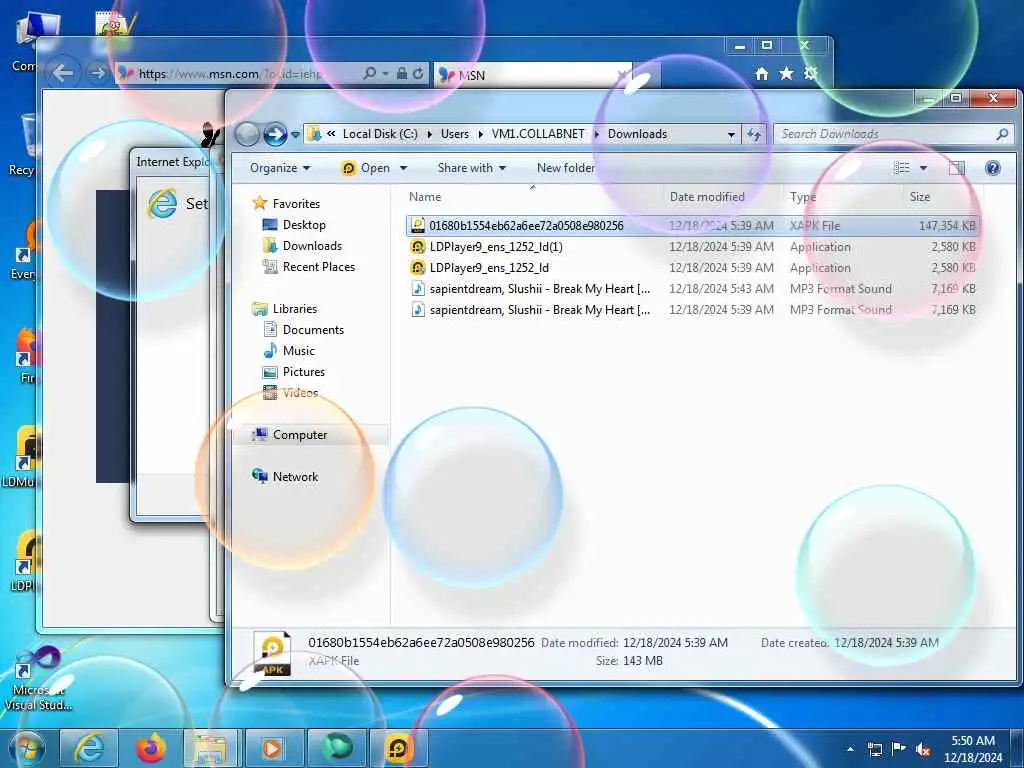Open the Windows Start menu
1024x768 pixels.
point(25,748)
